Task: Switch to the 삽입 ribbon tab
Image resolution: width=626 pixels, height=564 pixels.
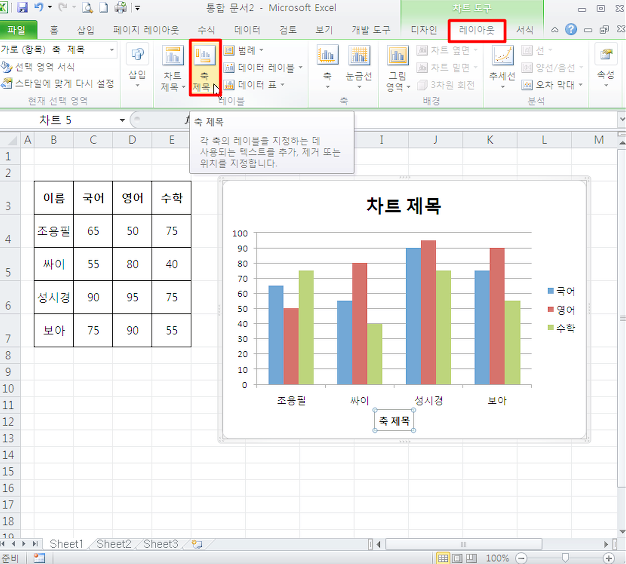Action: point(85,30)
